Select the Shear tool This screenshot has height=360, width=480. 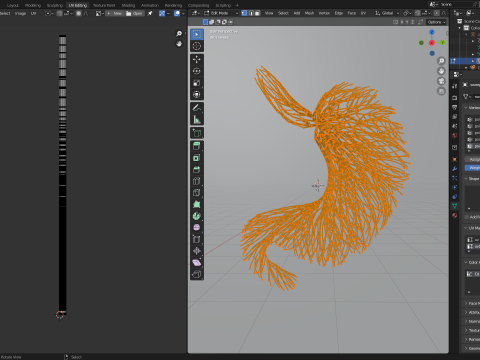[x=197, y=262]
